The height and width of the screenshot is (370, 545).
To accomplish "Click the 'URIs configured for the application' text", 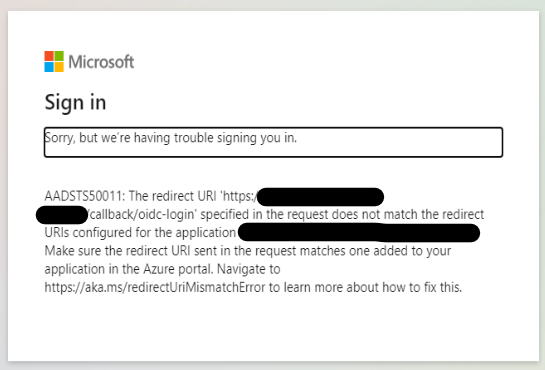I will pyautogui.click(x=140, y=233).
